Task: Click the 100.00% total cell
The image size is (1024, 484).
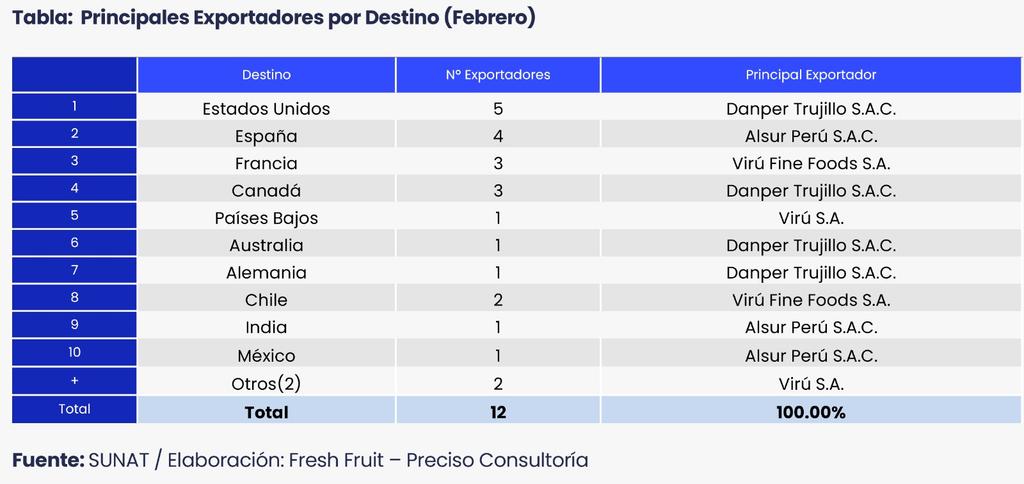Action: point(810,411)
